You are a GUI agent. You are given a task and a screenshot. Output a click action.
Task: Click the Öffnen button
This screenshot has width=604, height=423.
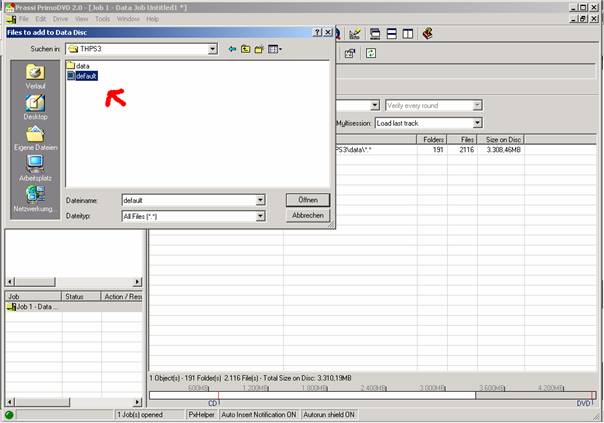(x=307, y=200)
